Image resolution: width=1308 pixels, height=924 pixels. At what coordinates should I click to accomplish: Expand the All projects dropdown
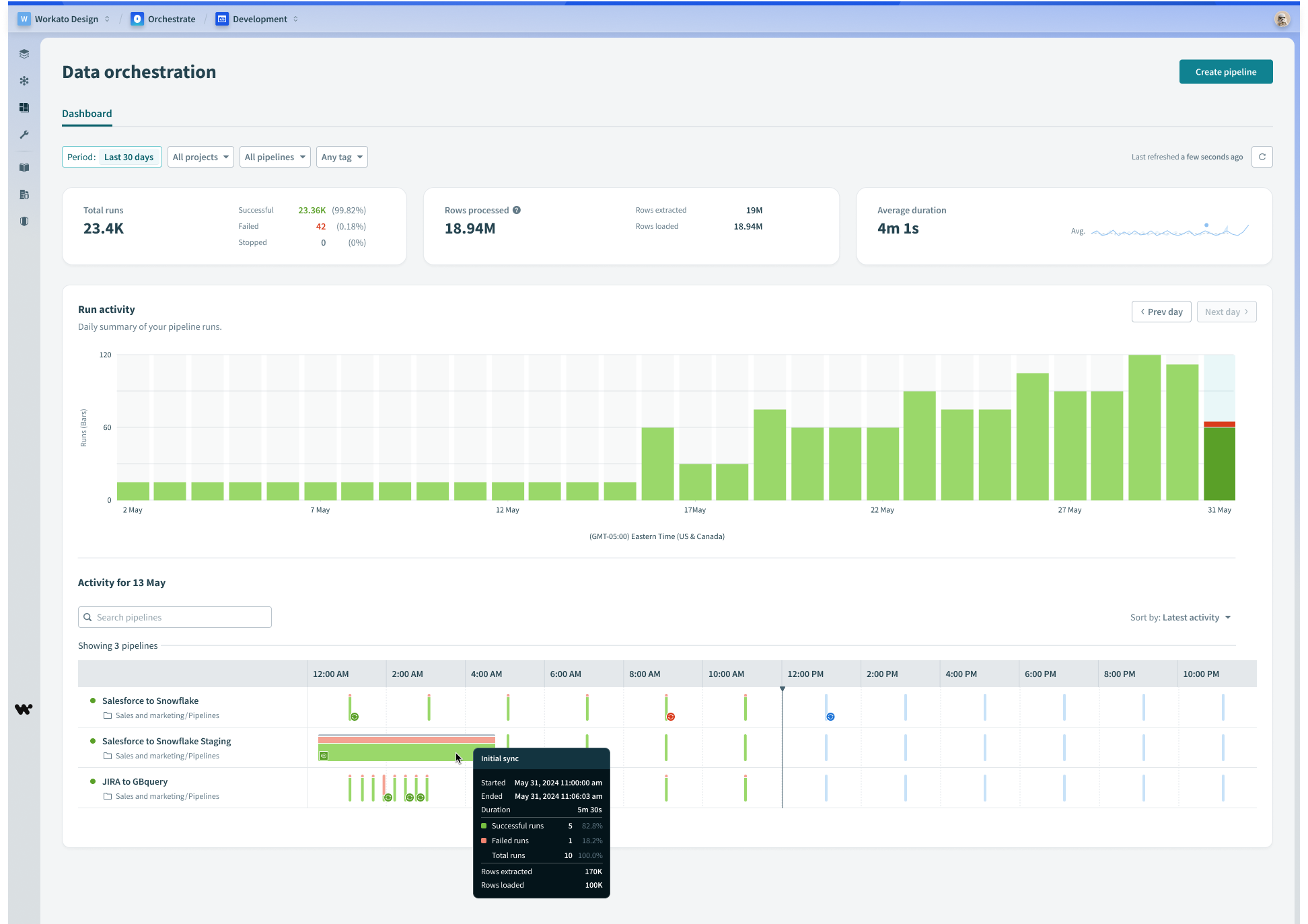(x=201, y=157)
